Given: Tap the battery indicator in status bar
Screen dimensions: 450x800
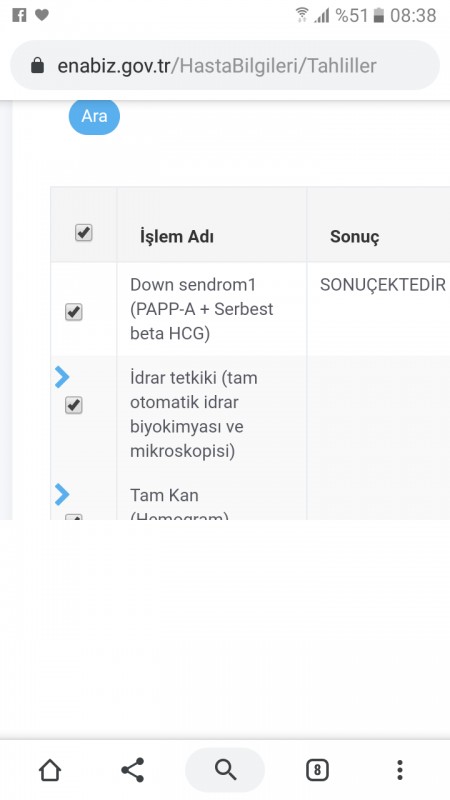Looking at the screenshot, I should click(x=378, y=15).
